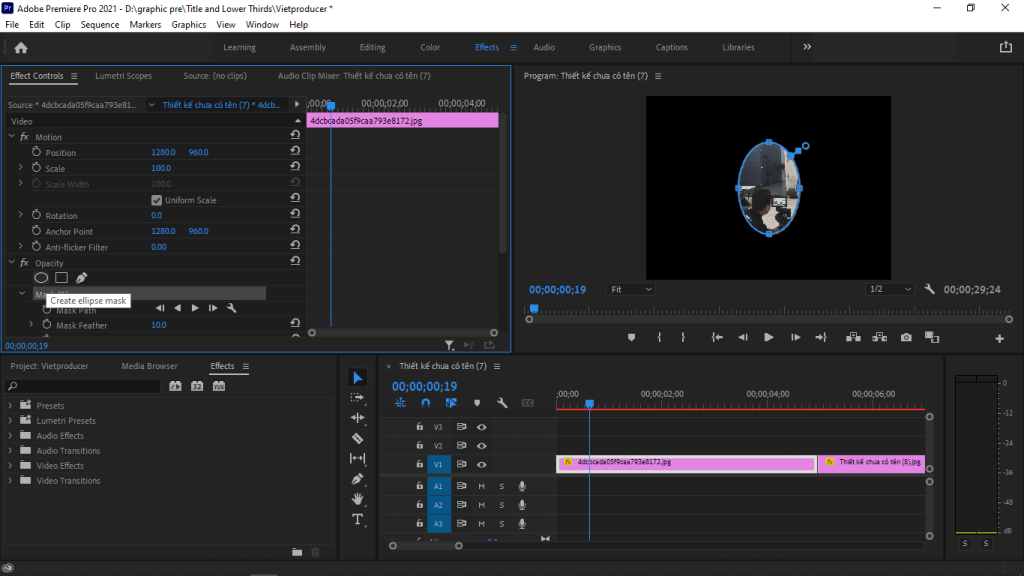The width and height of the screenshot is (1024, 576).
Task: Click the Play button under the Program monitor
Action: pos(768,337)
